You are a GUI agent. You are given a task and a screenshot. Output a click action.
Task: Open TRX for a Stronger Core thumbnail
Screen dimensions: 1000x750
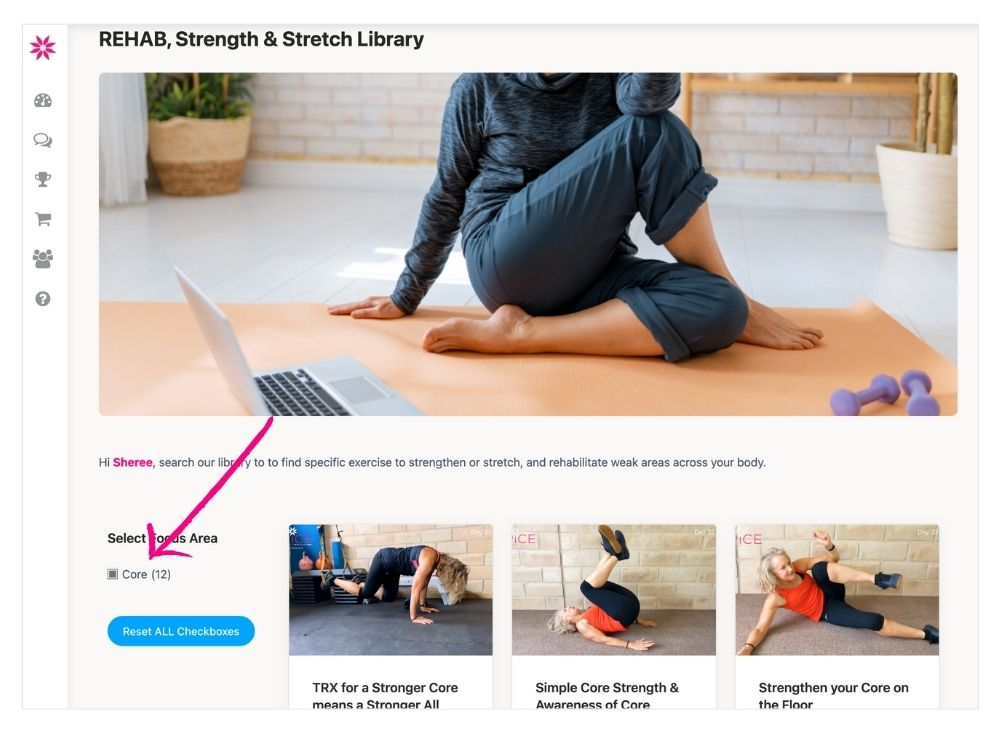[x=390, y=590]
